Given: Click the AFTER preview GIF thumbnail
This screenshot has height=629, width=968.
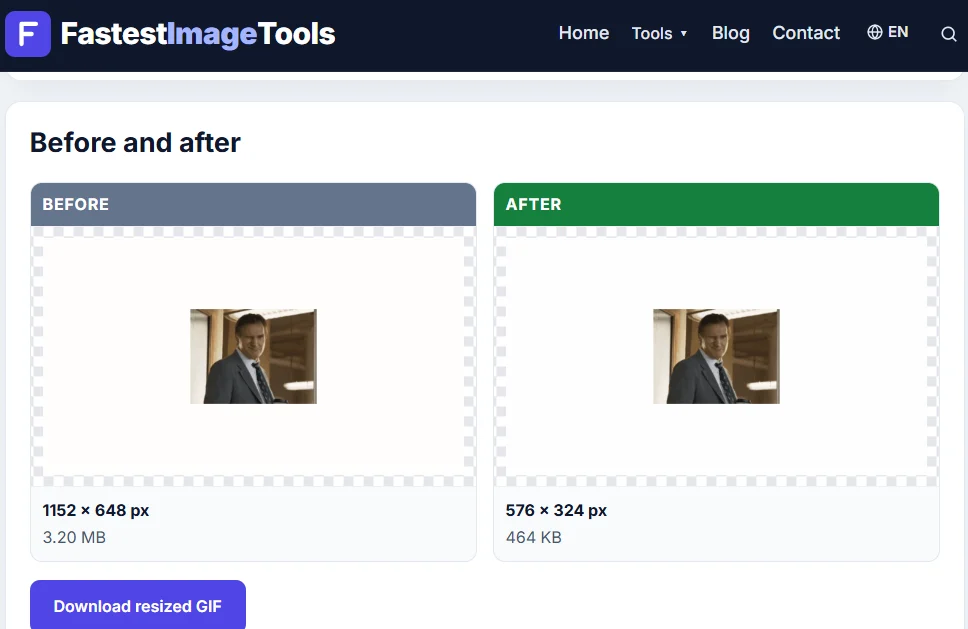Looking at the screenshot, I should point(716,356).
